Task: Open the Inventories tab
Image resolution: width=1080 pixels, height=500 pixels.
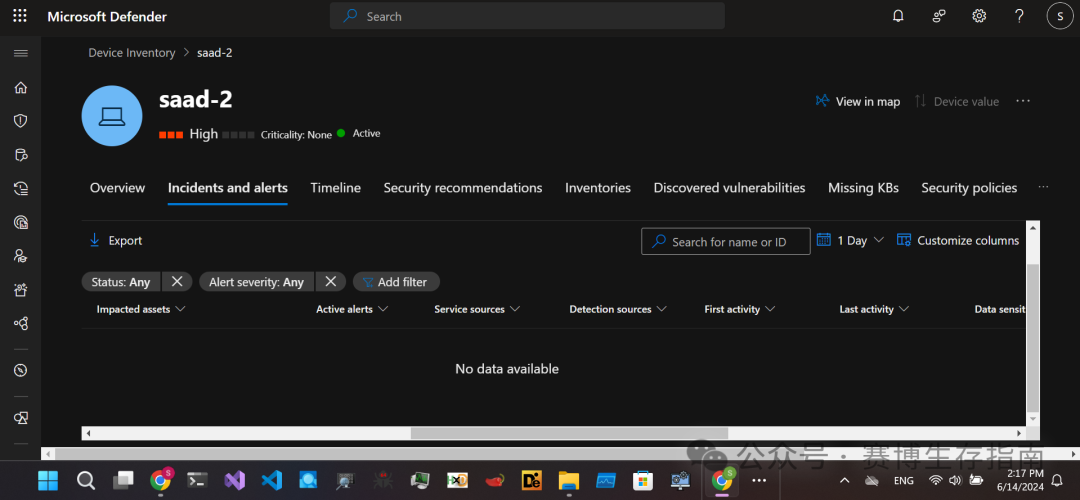Action: [x=598, y=188]
